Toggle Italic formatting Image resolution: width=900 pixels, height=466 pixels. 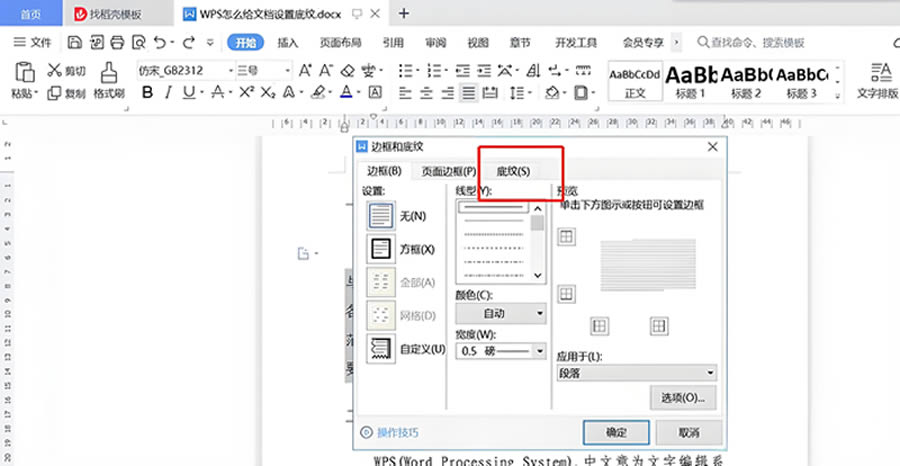pos(168,92)
